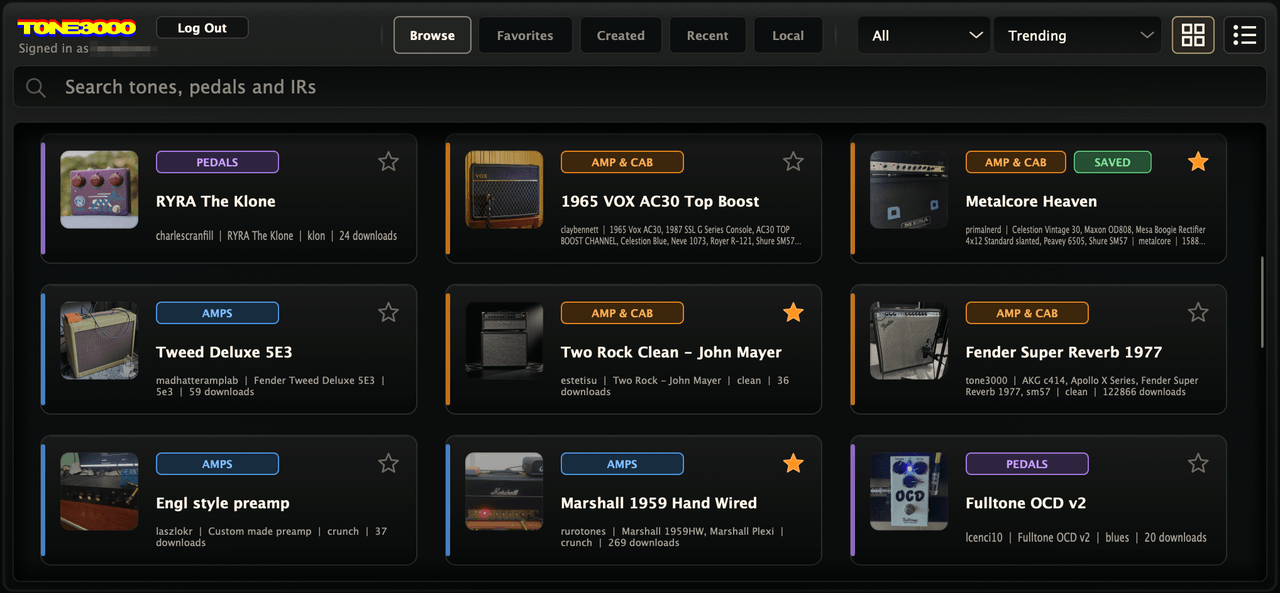Open the Two Rock Clean – John Mayer title

(x=671, y=352)
